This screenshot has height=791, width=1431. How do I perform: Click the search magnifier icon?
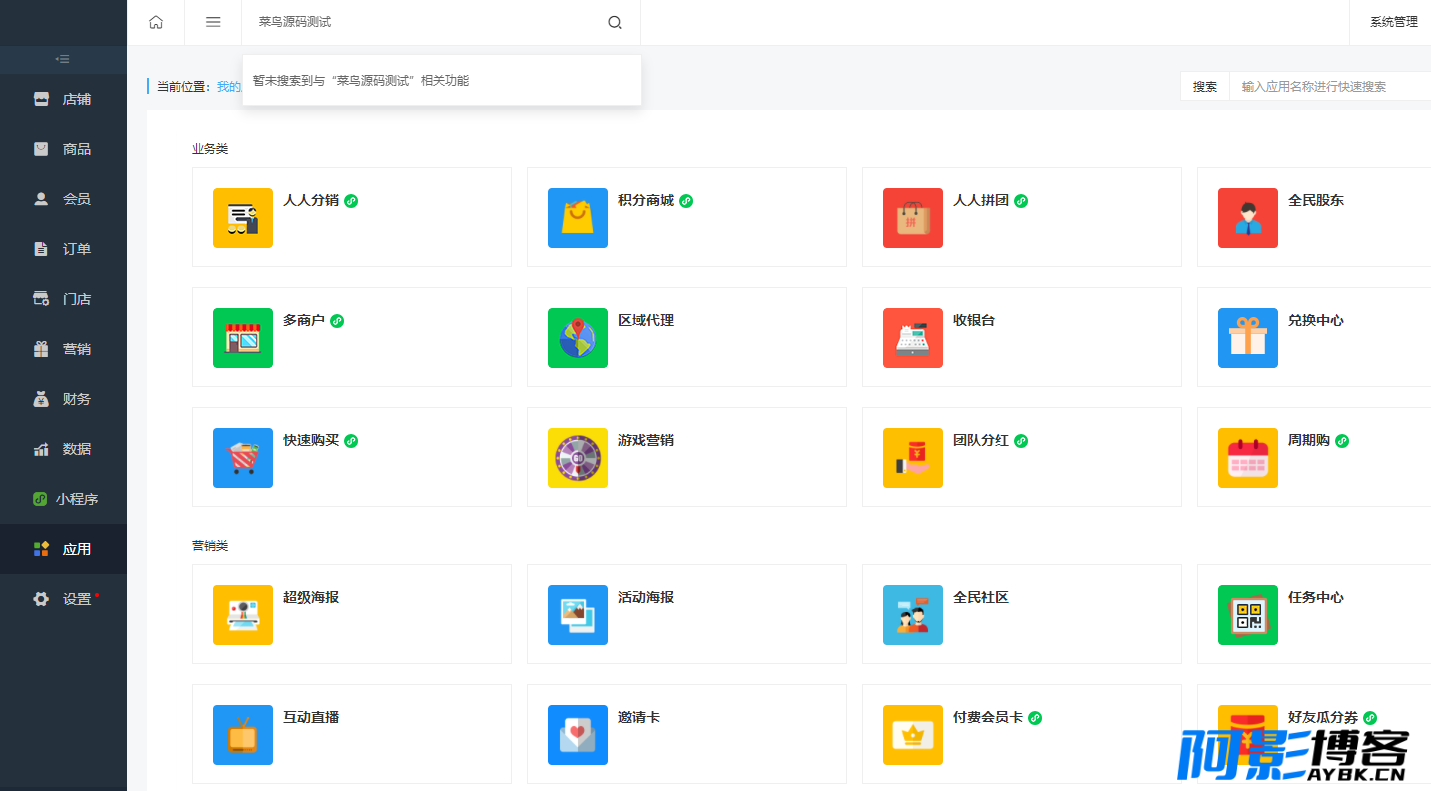615,22
